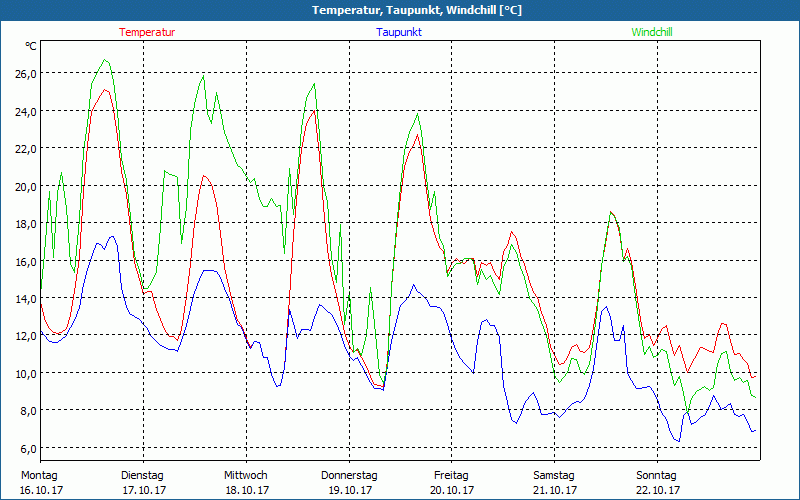
Task: Click the Freitag day label
Action: (x=452, y=476)
